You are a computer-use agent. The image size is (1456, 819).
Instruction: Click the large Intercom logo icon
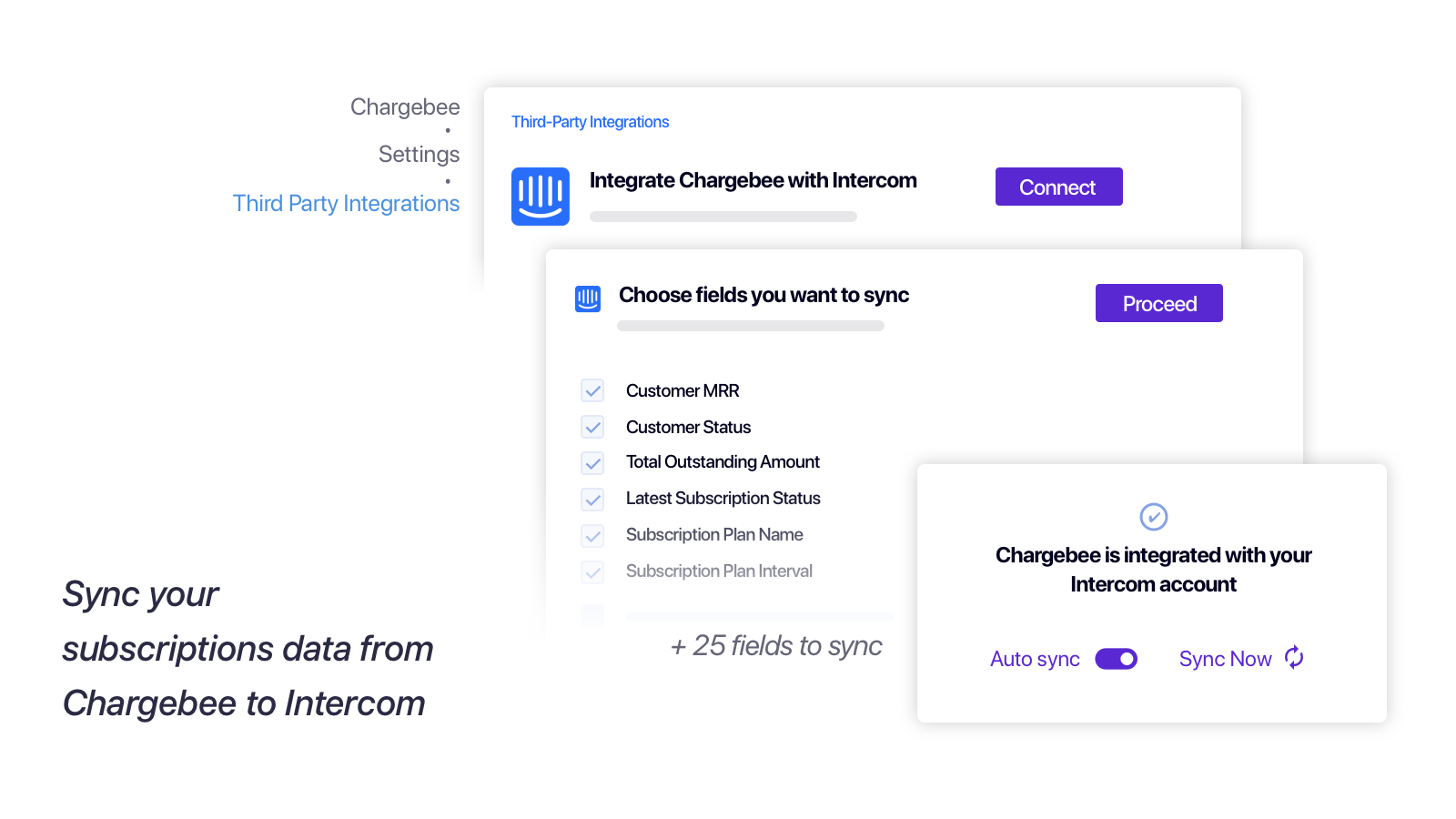[540, 196]
